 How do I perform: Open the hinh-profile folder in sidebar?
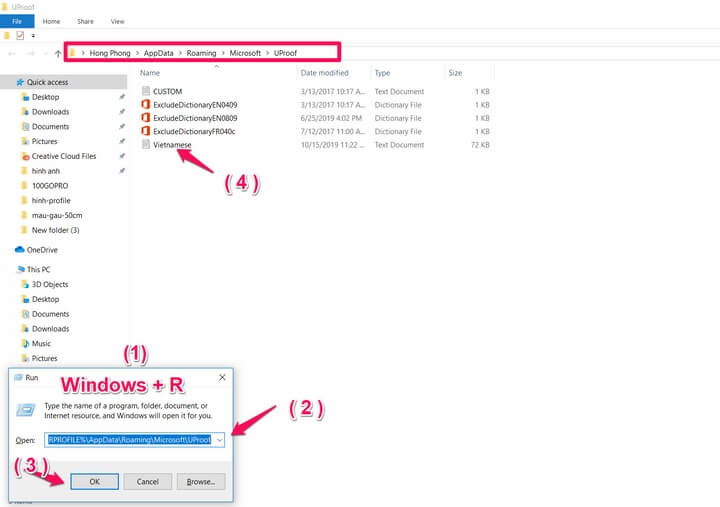pos(51,200)
